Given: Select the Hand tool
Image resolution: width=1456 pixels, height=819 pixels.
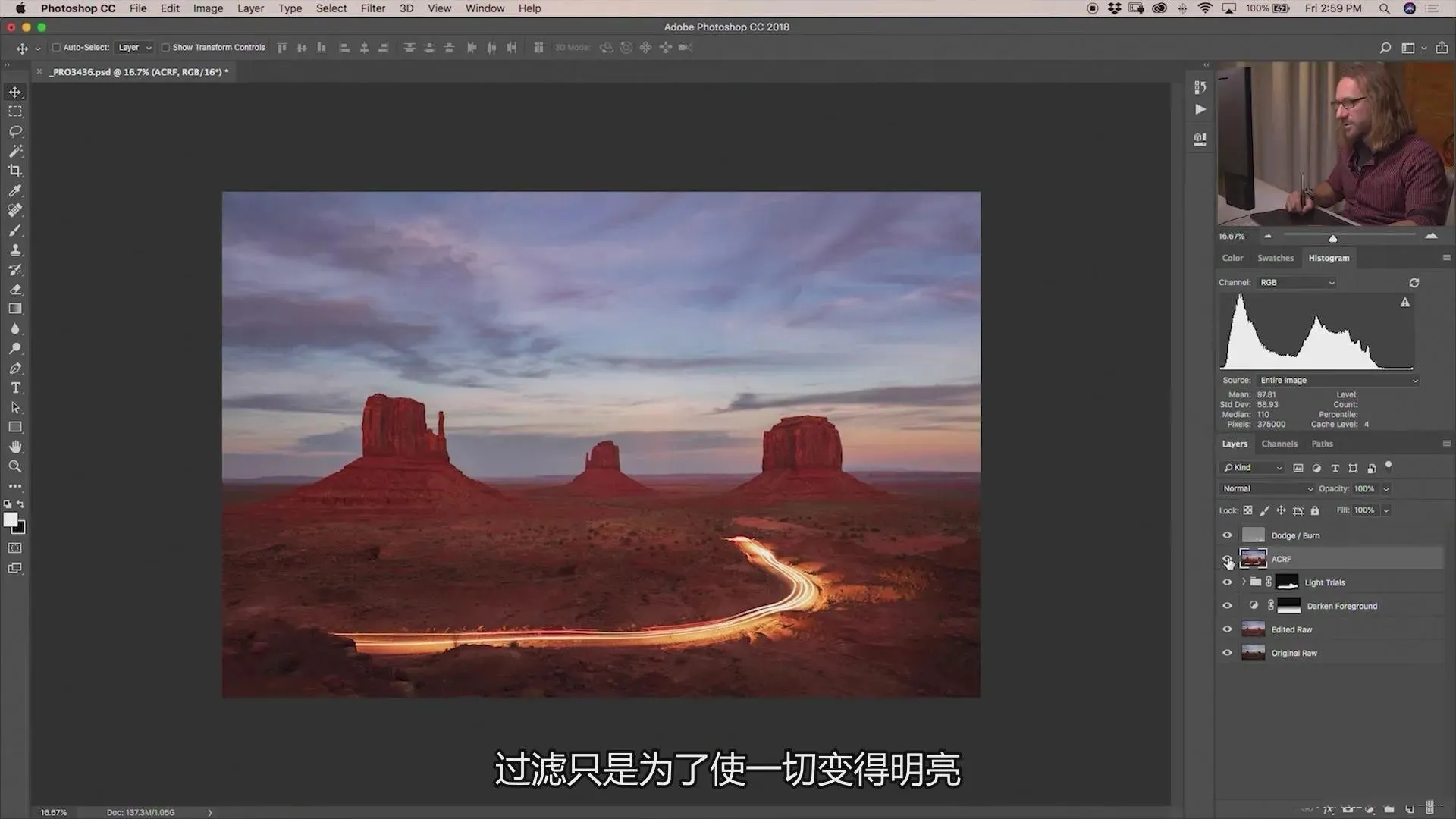Looking at the screenshot, I should pos(15,447).
